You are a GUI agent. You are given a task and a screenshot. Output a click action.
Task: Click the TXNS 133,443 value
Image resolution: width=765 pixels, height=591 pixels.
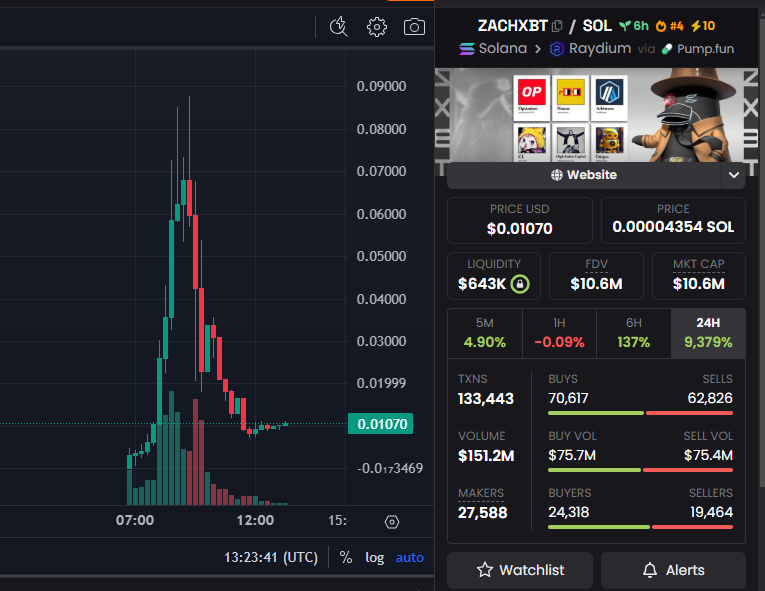coord(486,399)
